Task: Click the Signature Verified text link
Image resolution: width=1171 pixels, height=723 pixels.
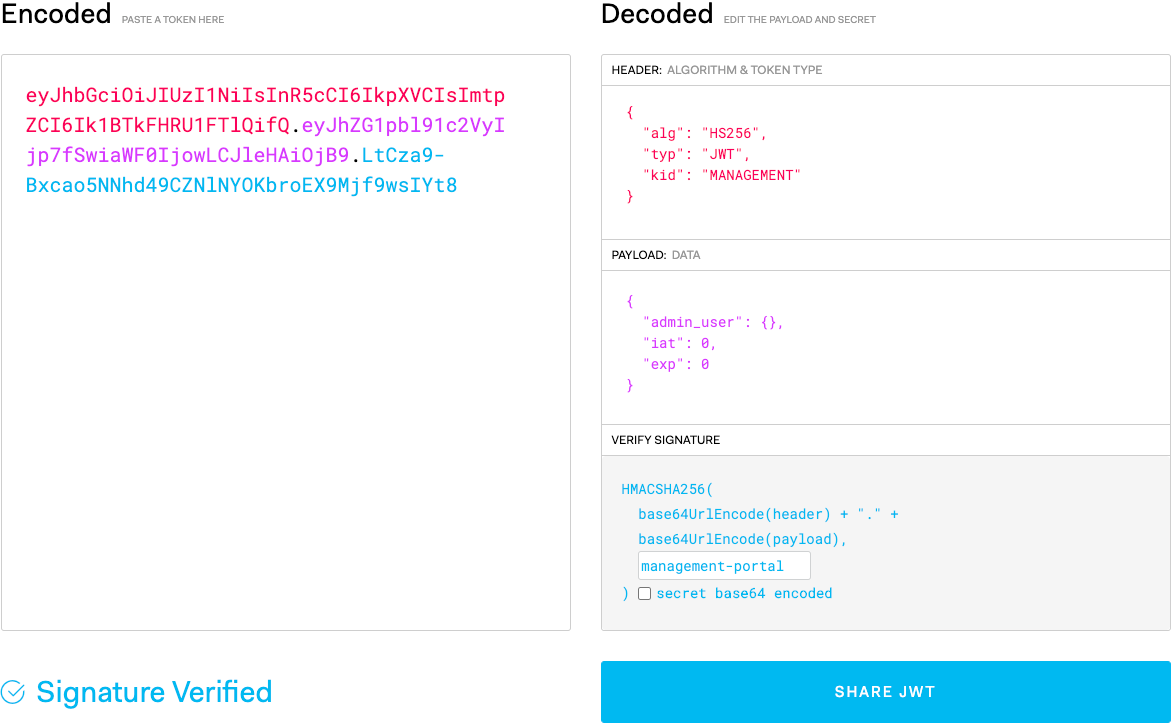Action: (154, 691)
